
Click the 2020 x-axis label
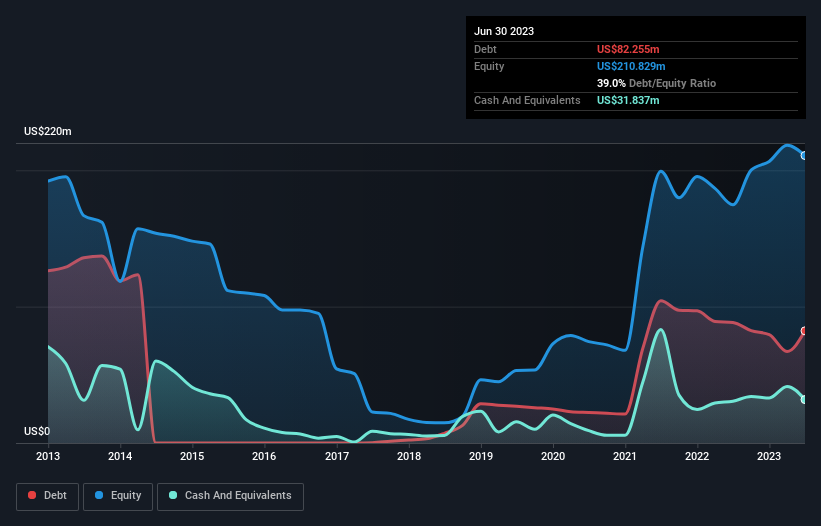[x=553, y=456]
